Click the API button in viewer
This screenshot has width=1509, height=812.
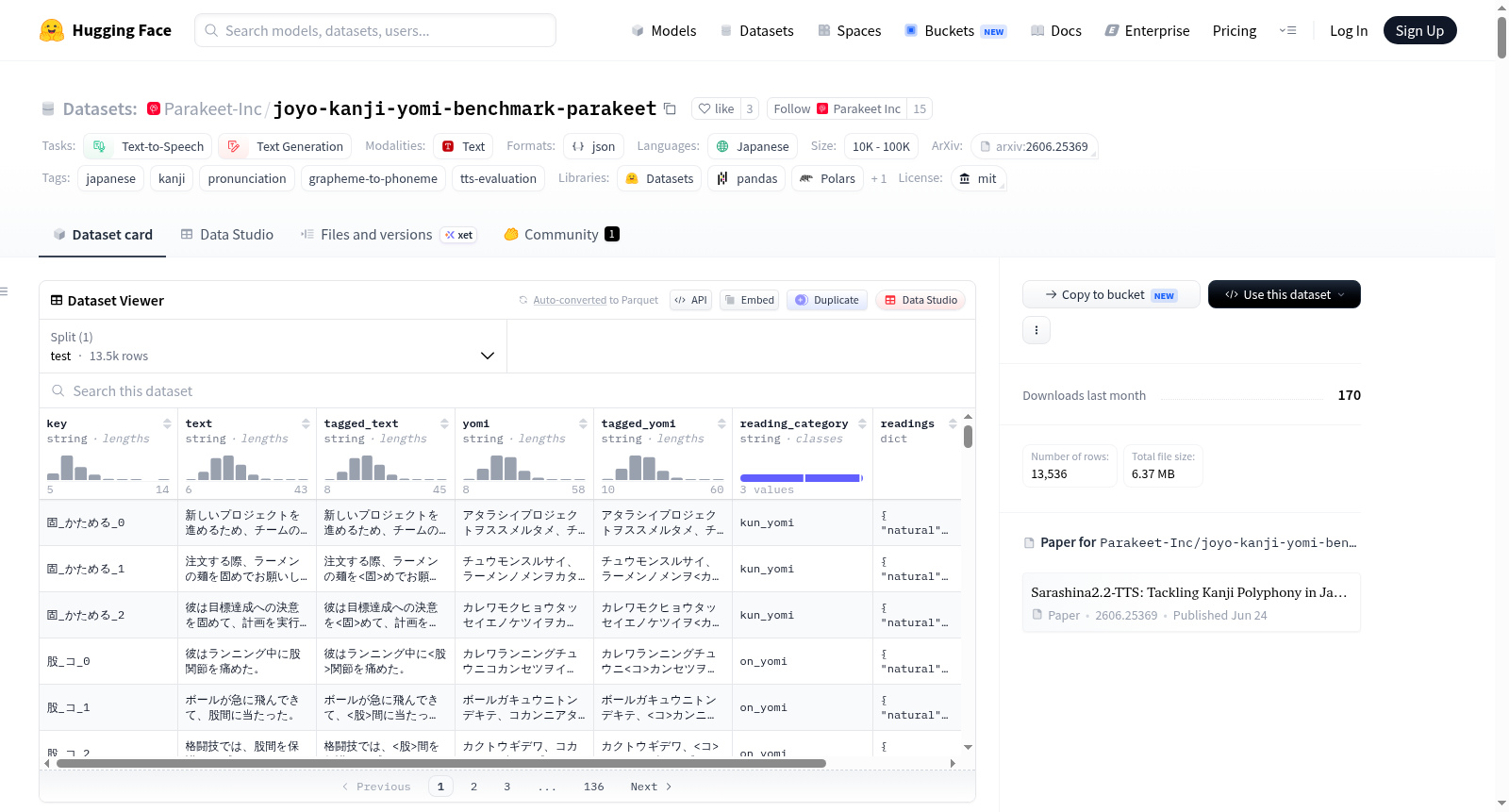point(690,300)
